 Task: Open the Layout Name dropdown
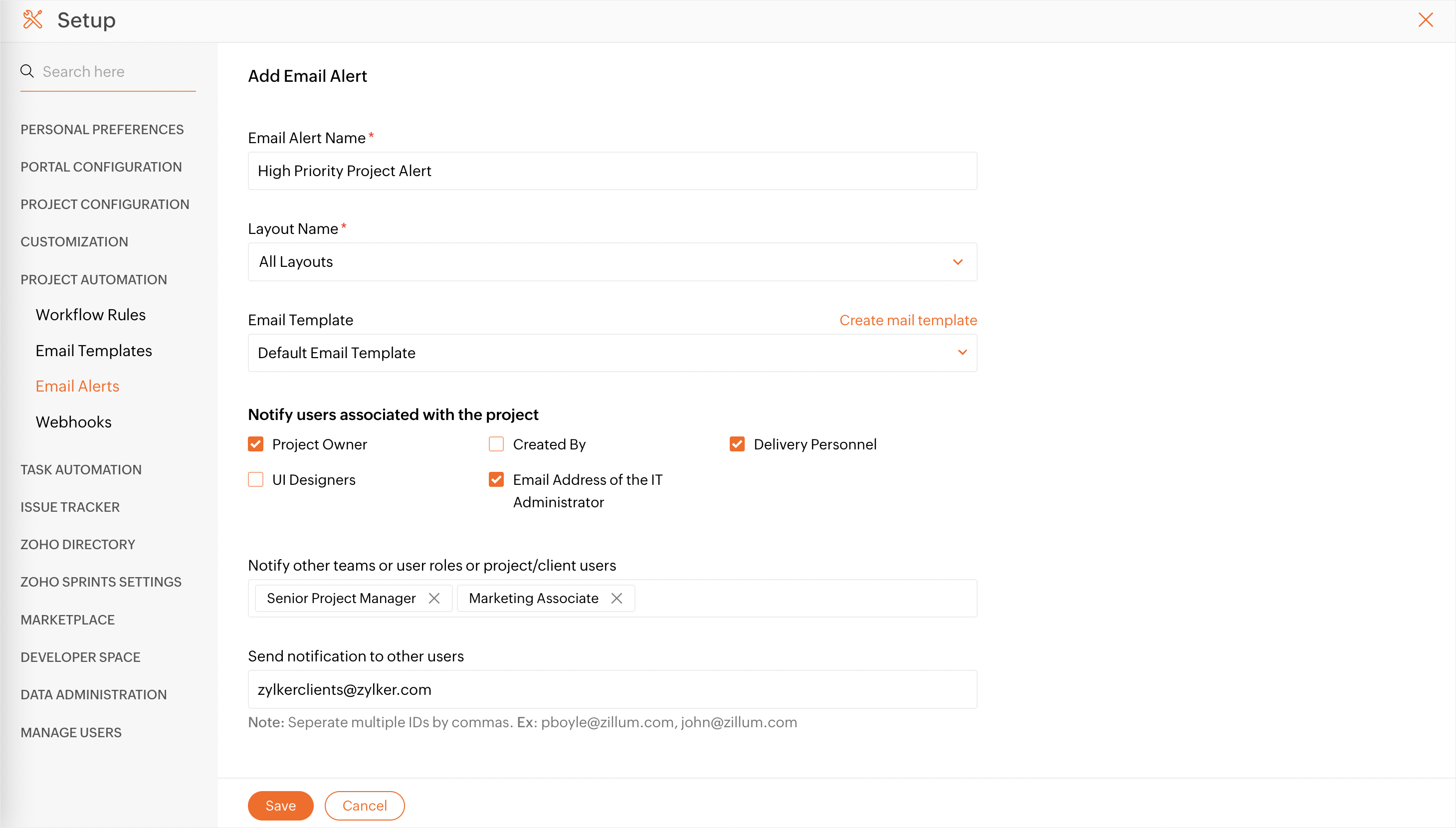(x=613, y=262)
